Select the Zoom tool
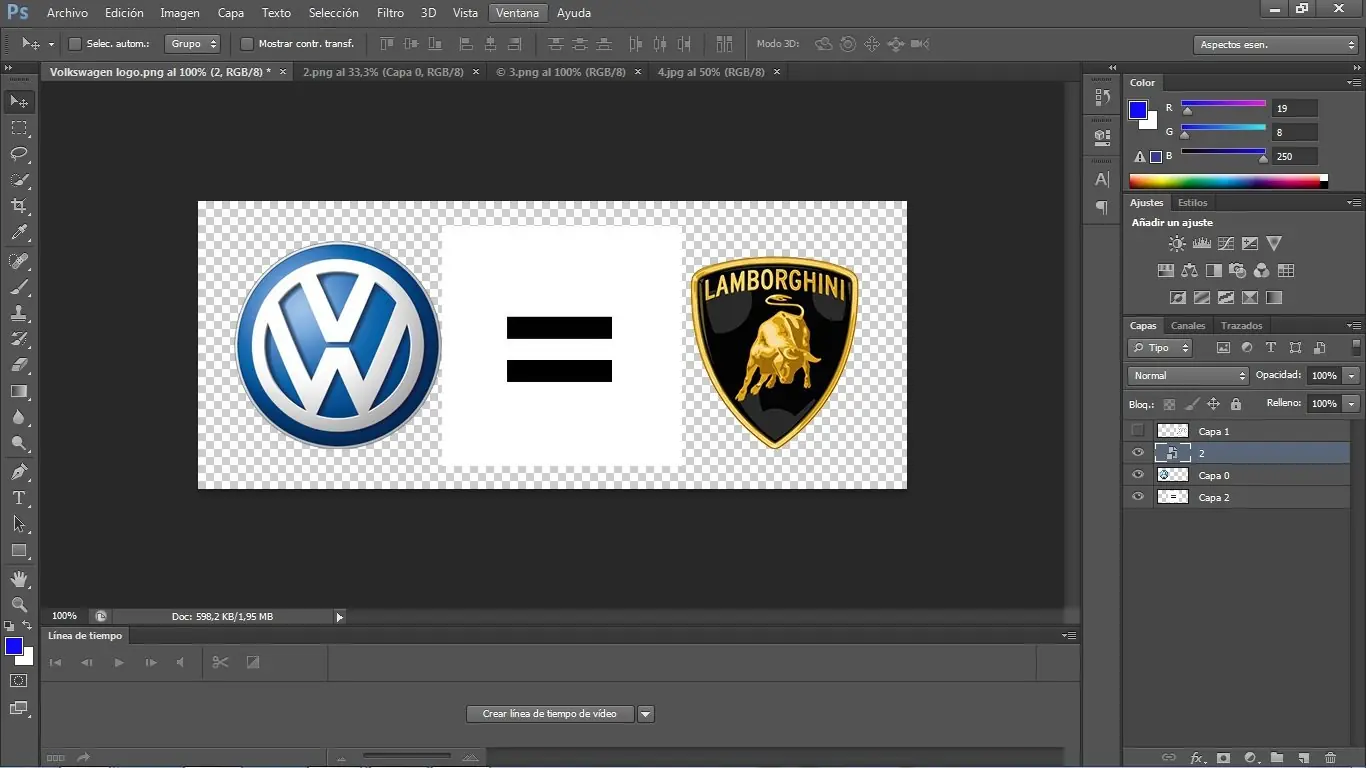The height and width of the screenshot is (768, 1366). tap(19, 604)
